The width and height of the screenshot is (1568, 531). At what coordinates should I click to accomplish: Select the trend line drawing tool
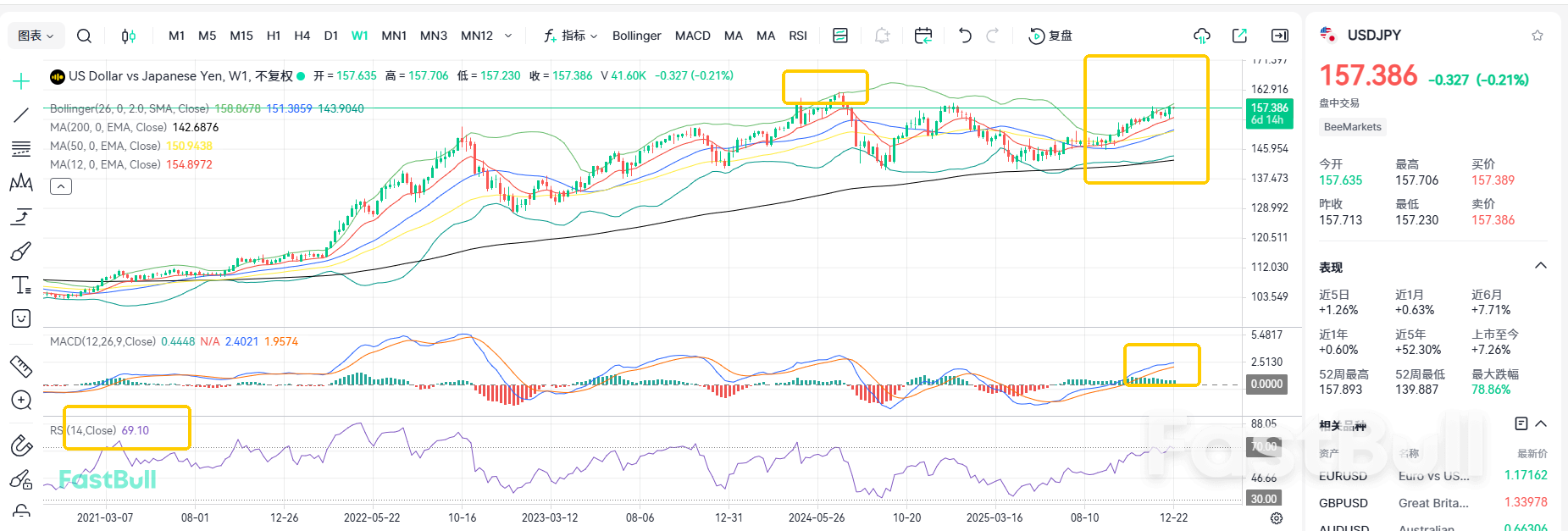point(21,114)
